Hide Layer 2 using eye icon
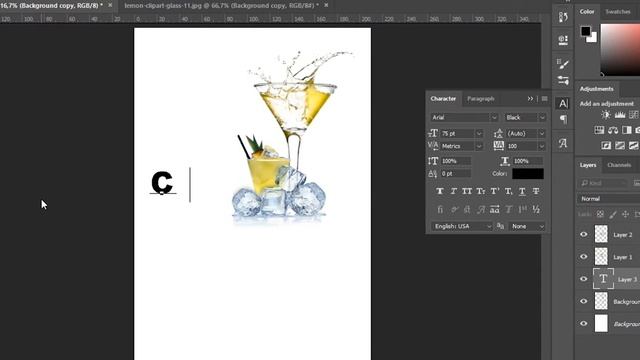The height and width of the screenshot is (360, 640). coord(584,234)
